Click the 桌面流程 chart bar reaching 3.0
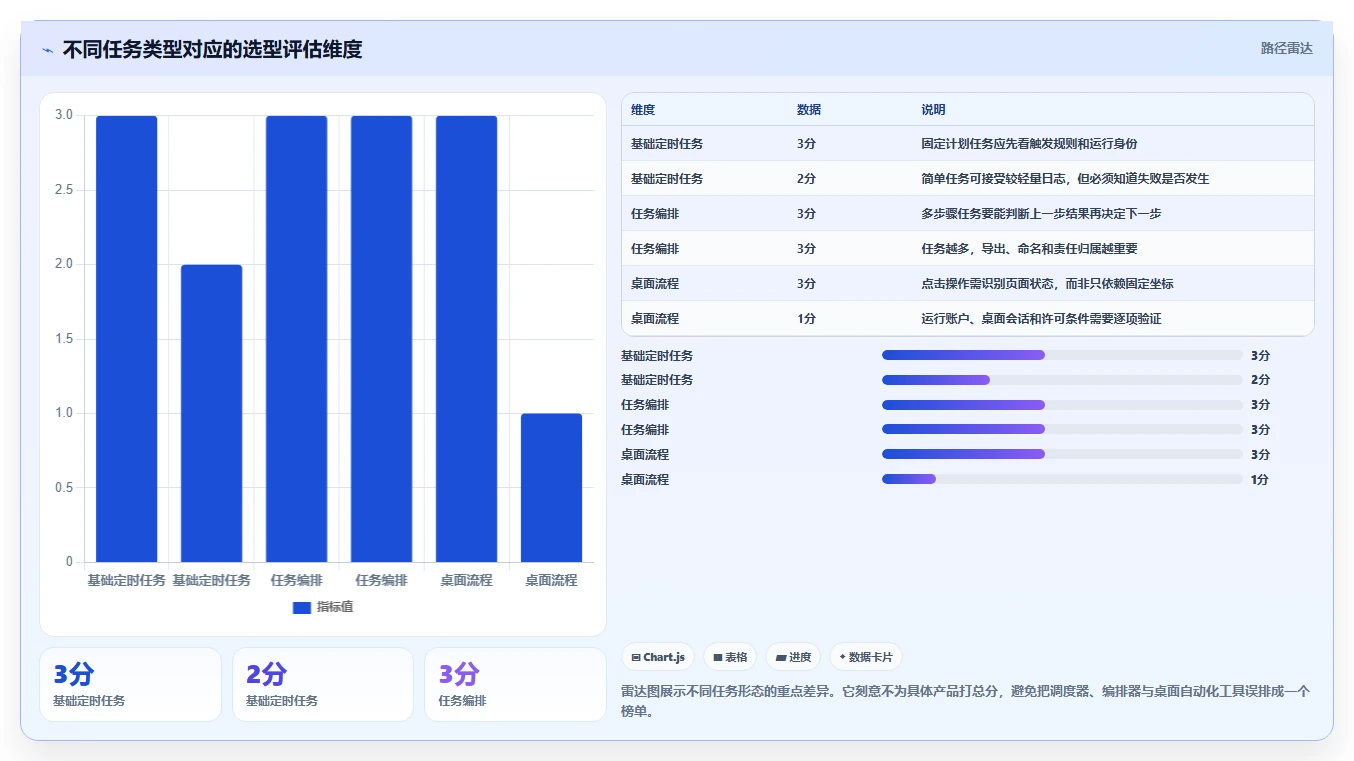Image resolution: width=1354 pixels, height=761 pixels. click(x=466, y=339)
